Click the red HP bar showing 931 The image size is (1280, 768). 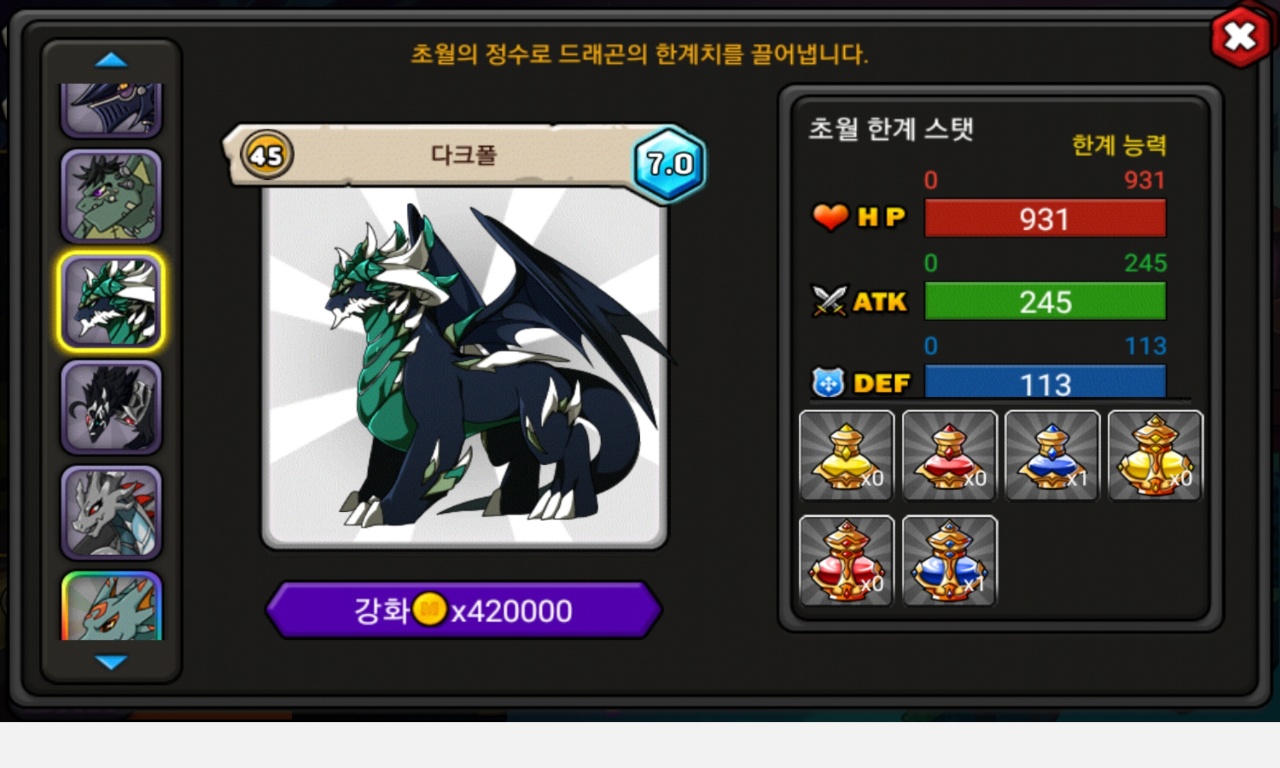pos(1045,218)
